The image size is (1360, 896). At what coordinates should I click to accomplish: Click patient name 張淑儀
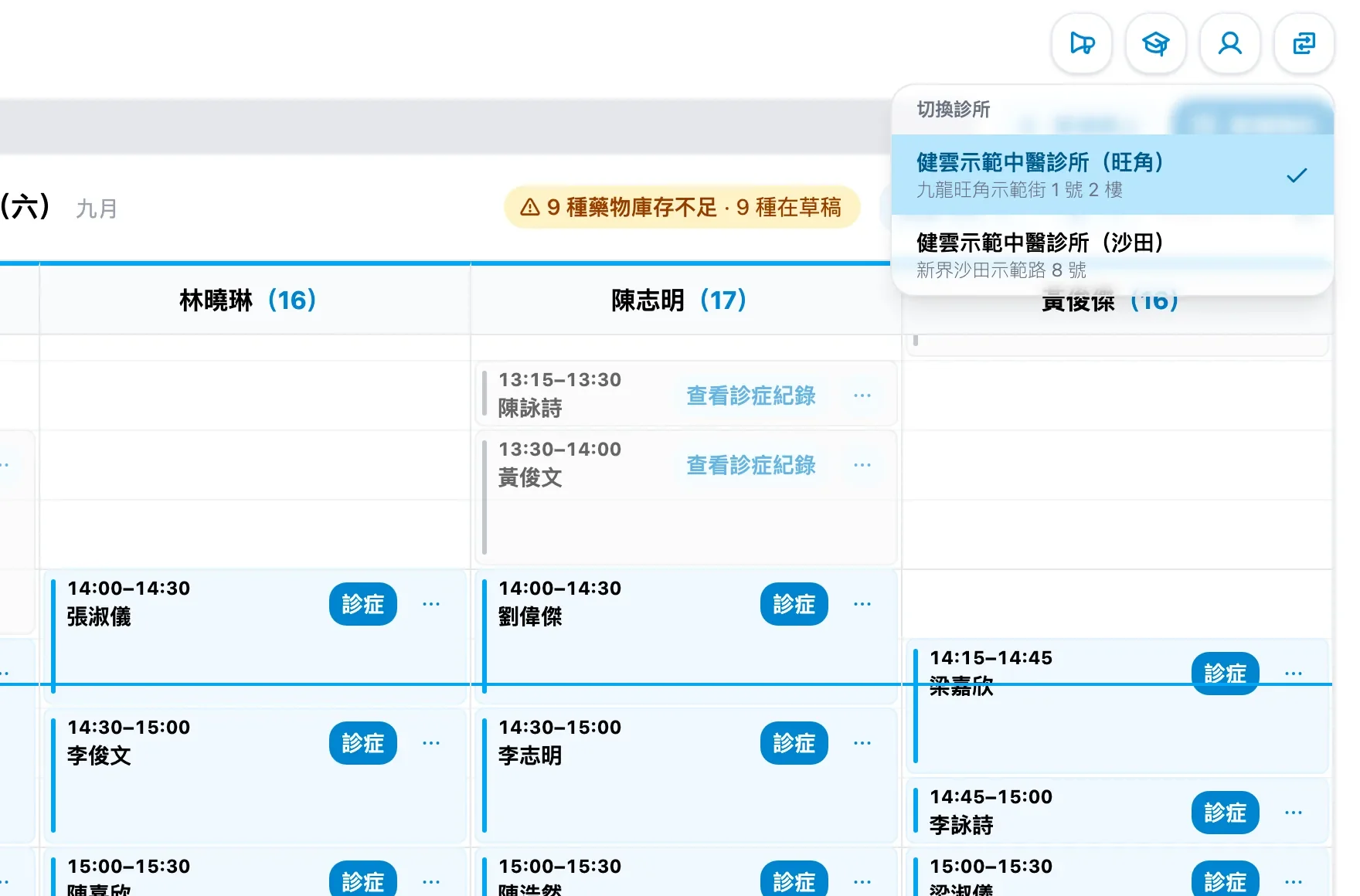coord(99,616)
